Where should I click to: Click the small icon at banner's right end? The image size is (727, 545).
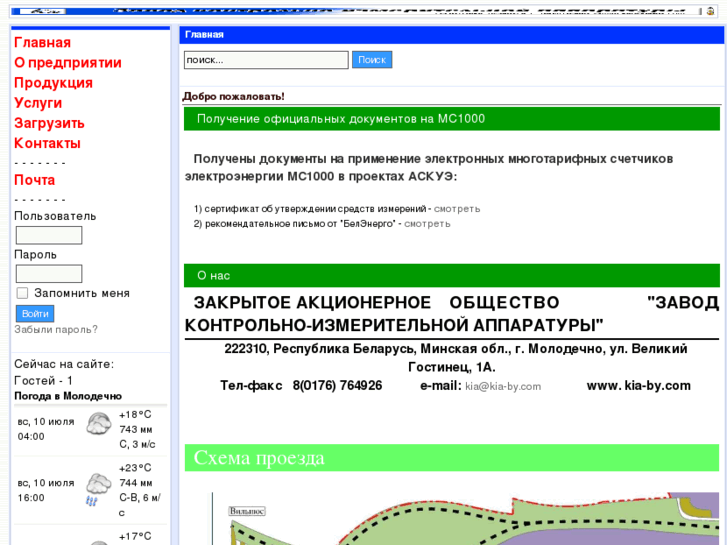tap(710, 11)
